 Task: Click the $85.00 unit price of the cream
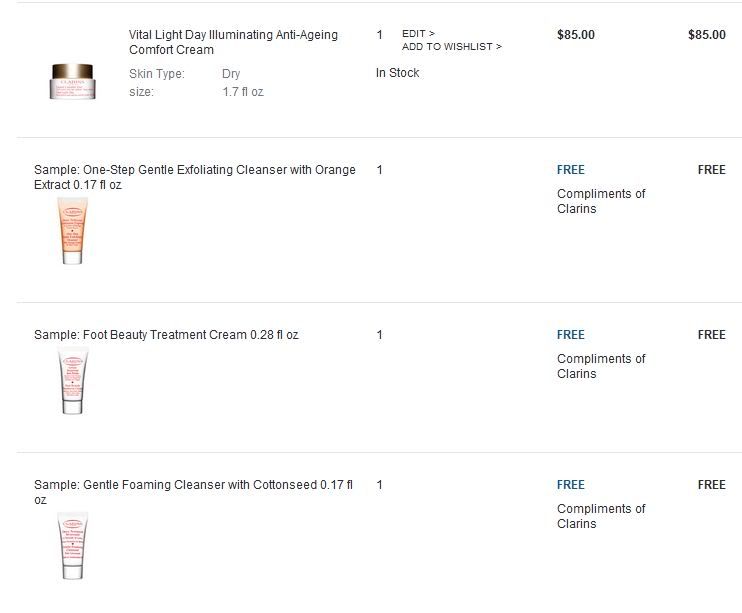point(575,35)
